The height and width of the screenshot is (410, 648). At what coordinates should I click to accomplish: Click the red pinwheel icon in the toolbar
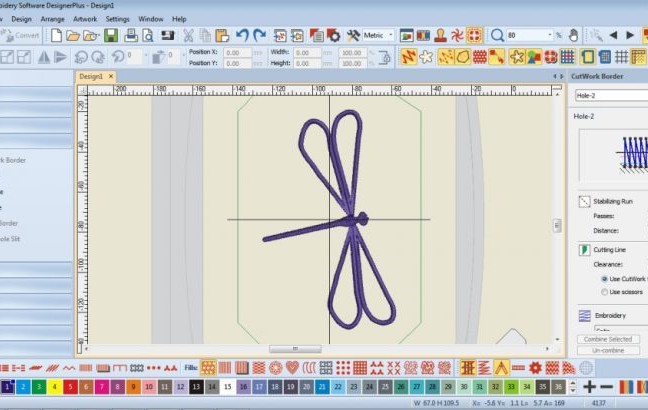tap(457, 36)
